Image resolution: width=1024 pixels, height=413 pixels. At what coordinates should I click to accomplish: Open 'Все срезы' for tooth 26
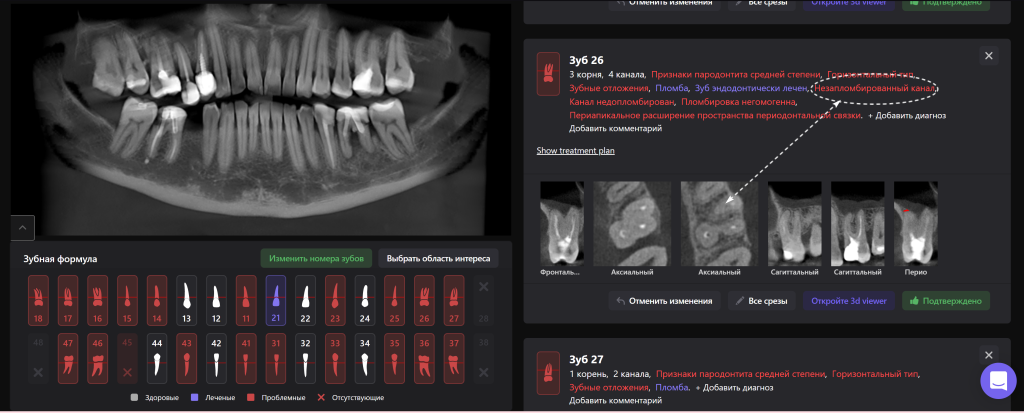pos(761,300)
